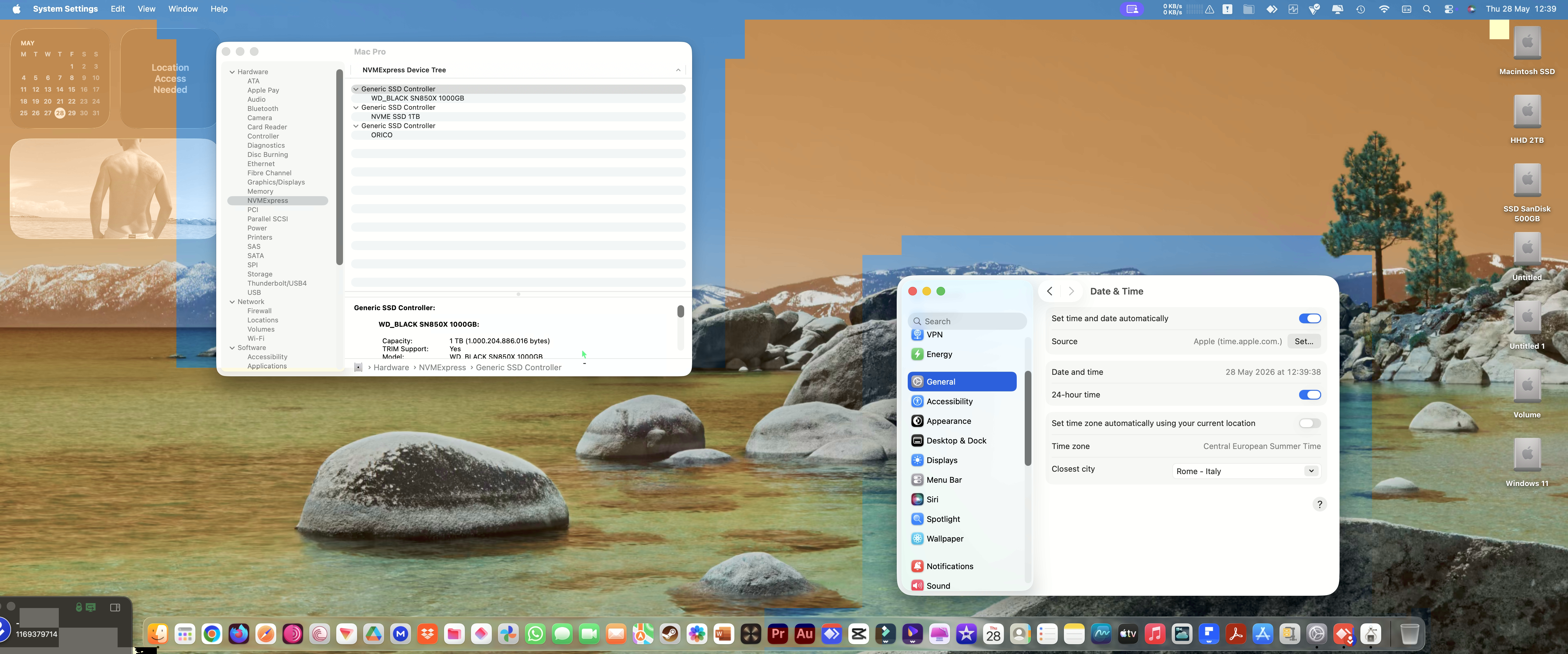The image size is (1568, 654).
Task: Select Storage in the Mac Pro hardware list
Action: [259, 274]
